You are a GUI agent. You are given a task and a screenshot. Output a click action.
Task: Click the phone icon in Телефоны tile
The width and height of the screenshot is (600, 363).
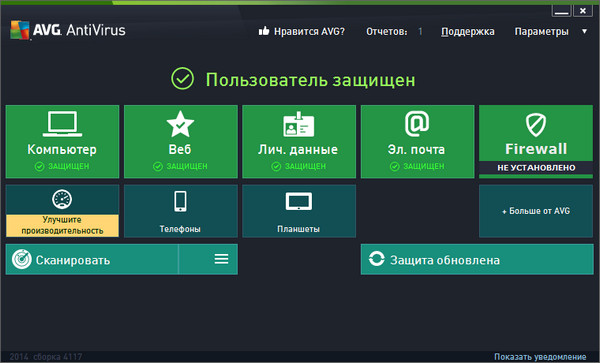coord(180,201)
